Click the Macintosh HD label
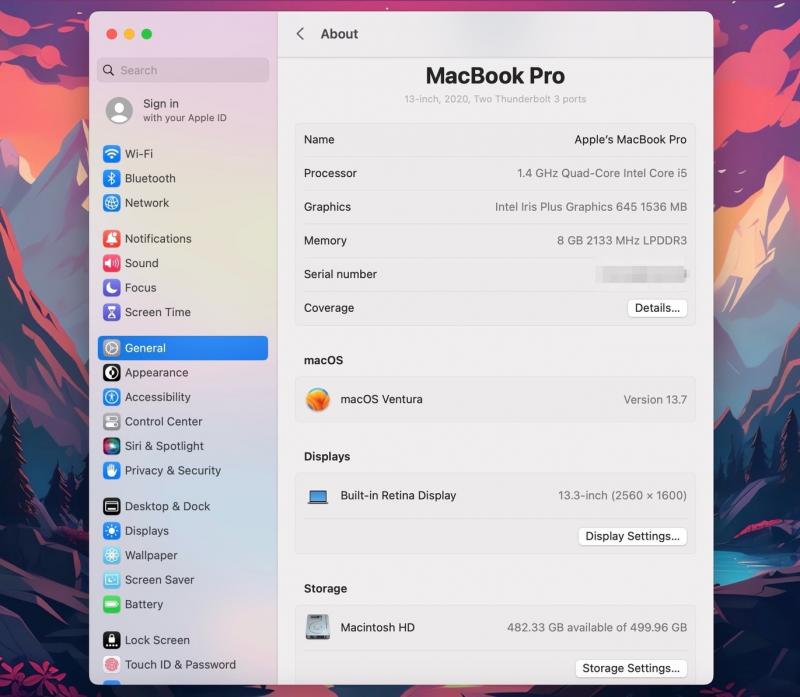800x697 pixels. point(378,627)
